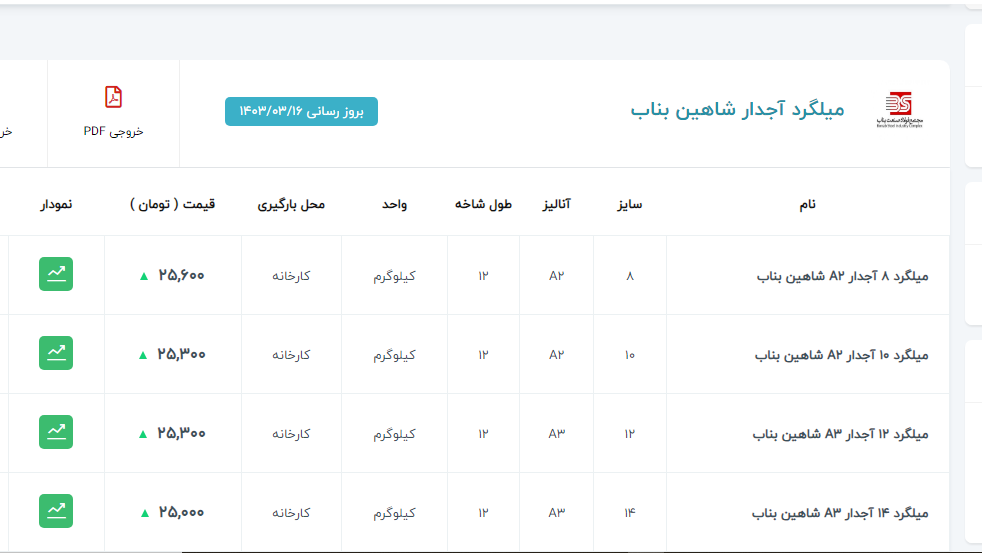The height and width of the screenshot is (553, 982).
Task: Click green price arrow beside ۲۵,۶۰۰
Action: pyautogui.click(x=144, y=276)
